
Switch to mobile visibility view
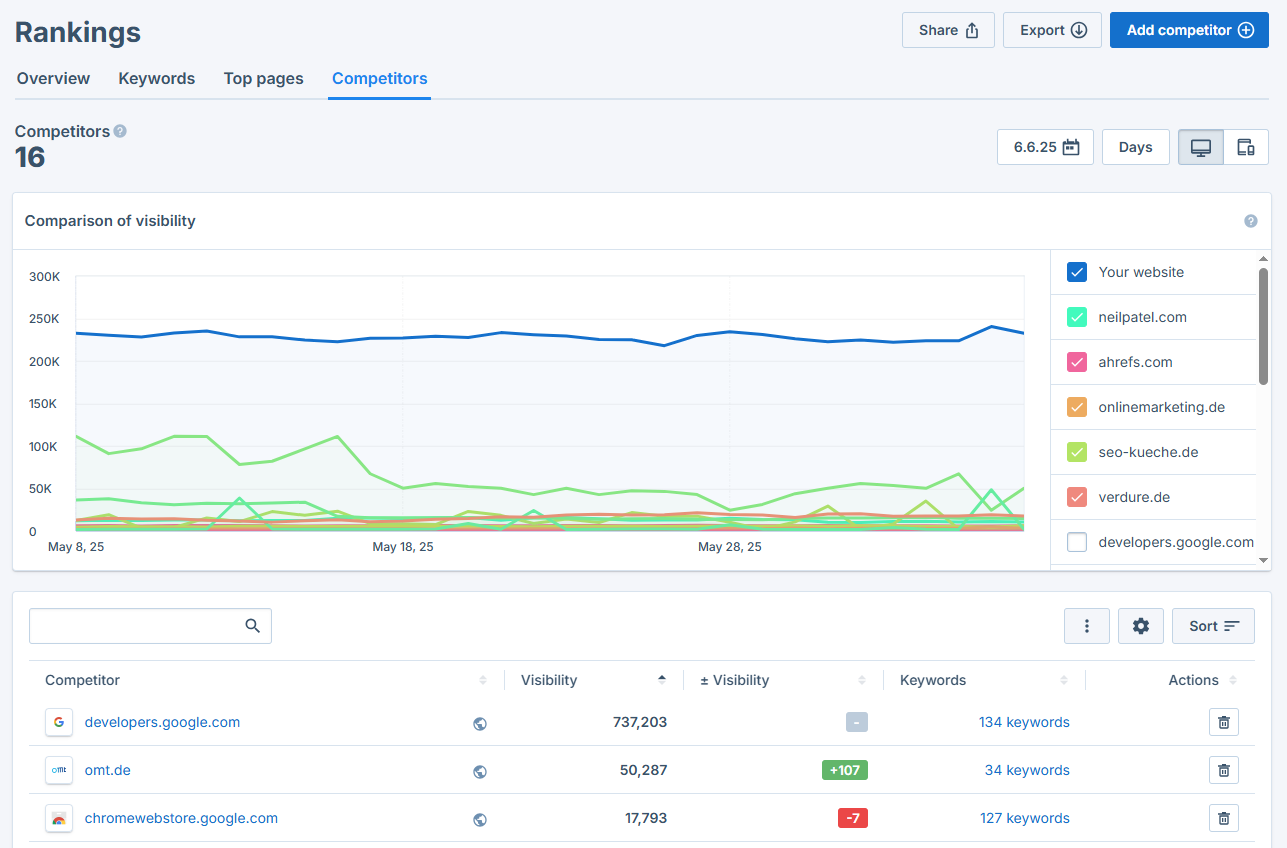(x=1246, y=146)
